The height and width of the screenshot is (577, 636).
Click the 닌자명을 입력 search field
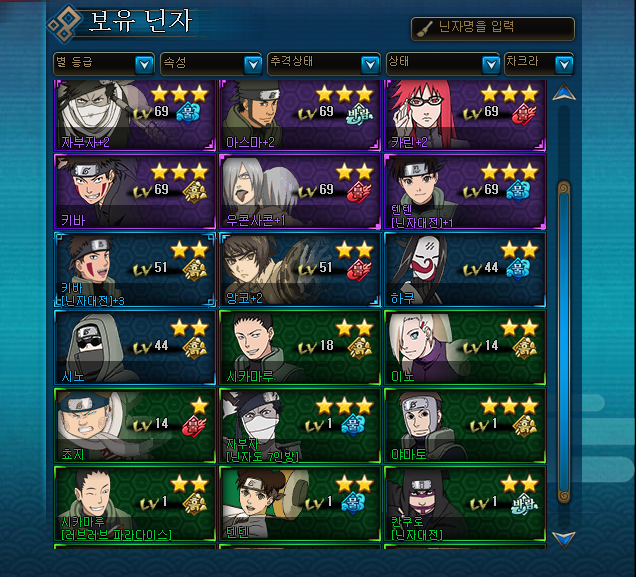(x=493, y=29)
